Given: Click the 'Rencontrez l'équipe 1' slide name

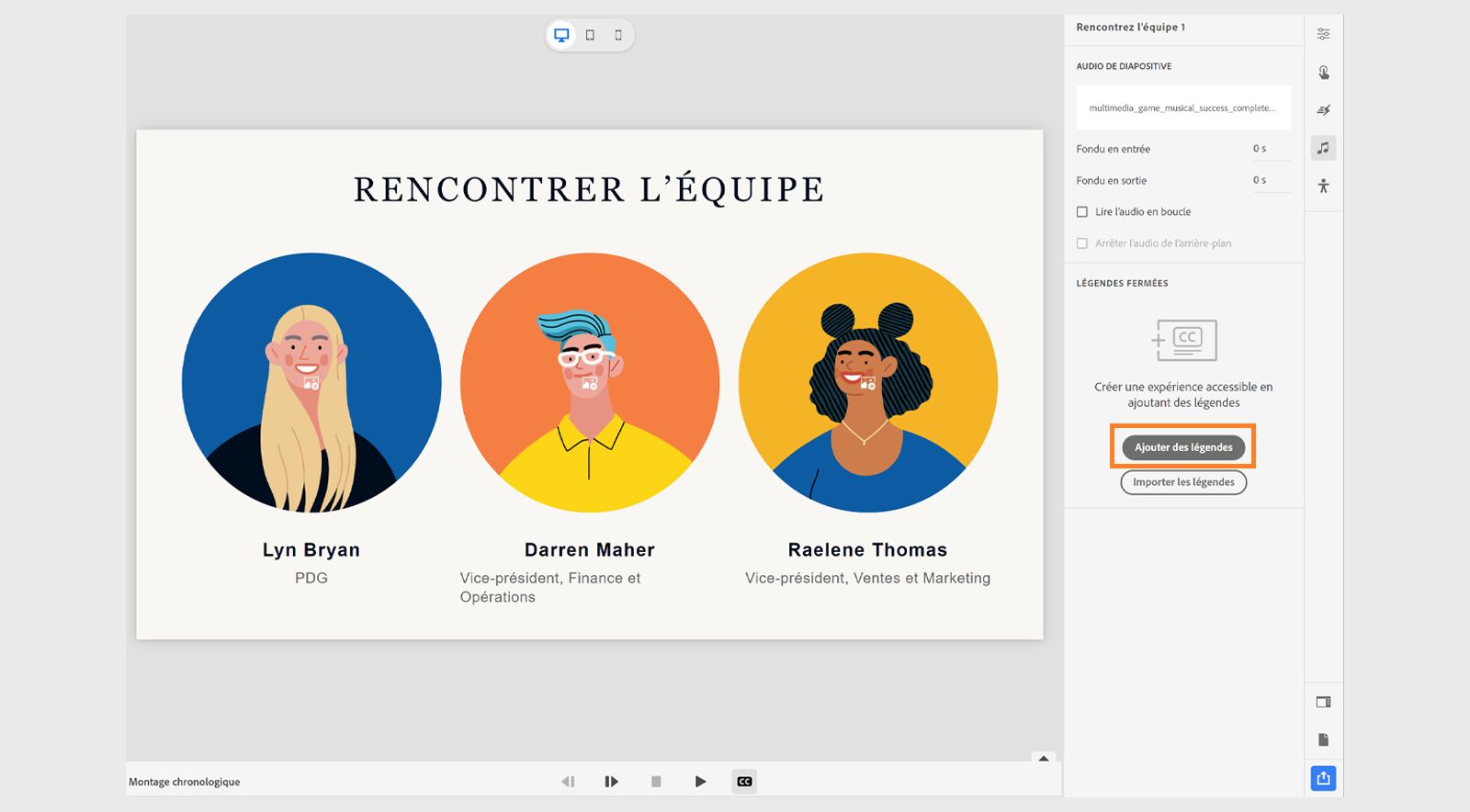Looking at the screenshot, I should (x=1131, y=28).
